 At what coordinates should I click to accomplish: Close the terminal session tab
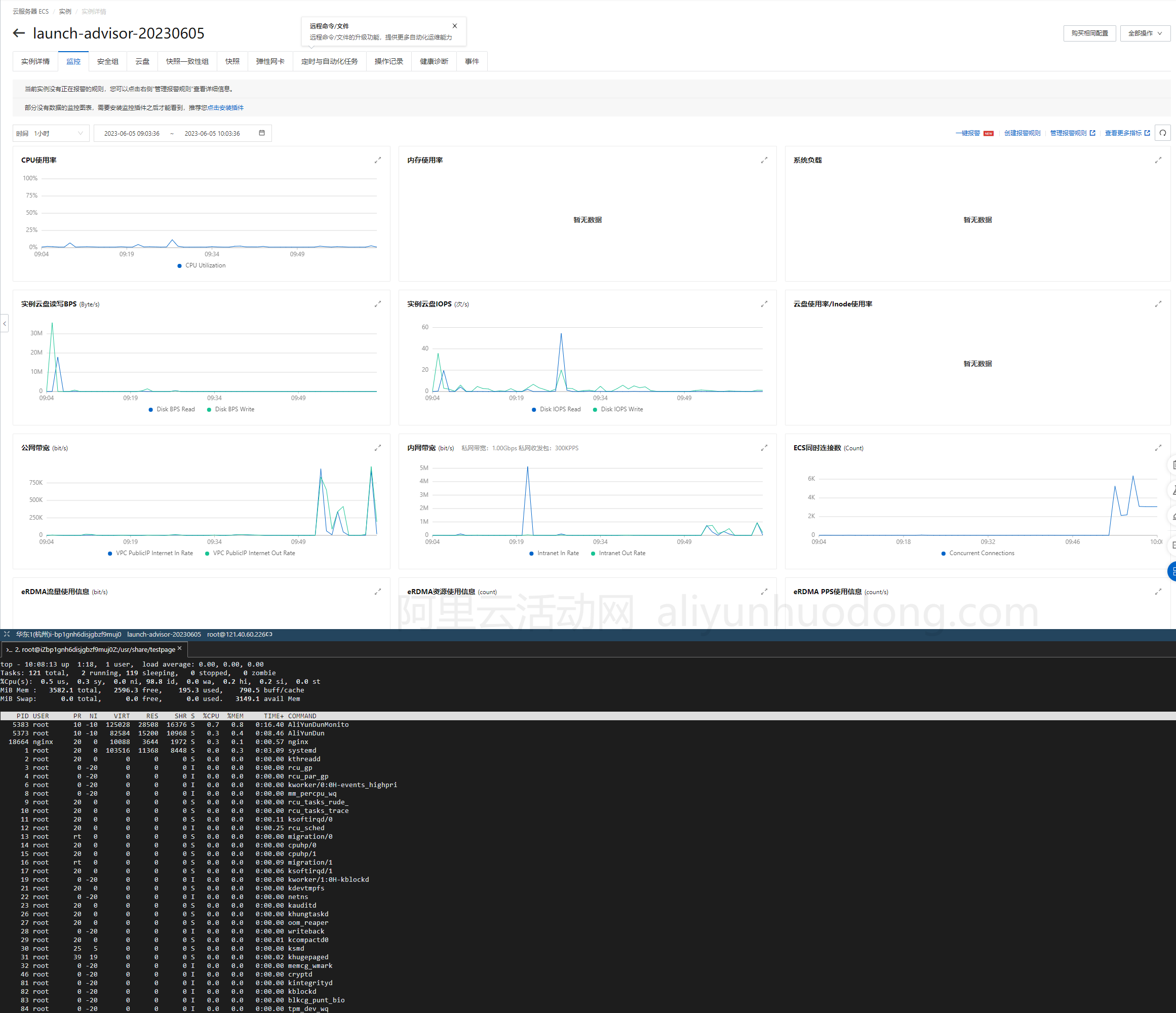point(180,649)
